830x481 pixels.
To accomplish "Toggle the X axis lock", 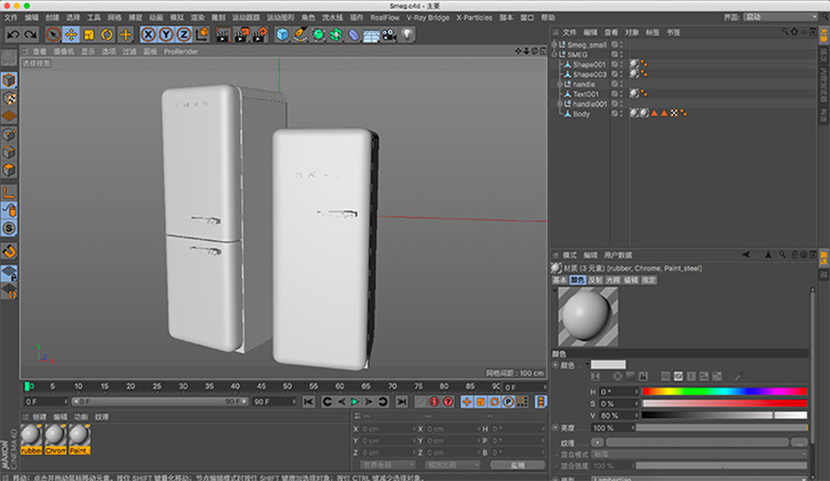I will [148, 35].
